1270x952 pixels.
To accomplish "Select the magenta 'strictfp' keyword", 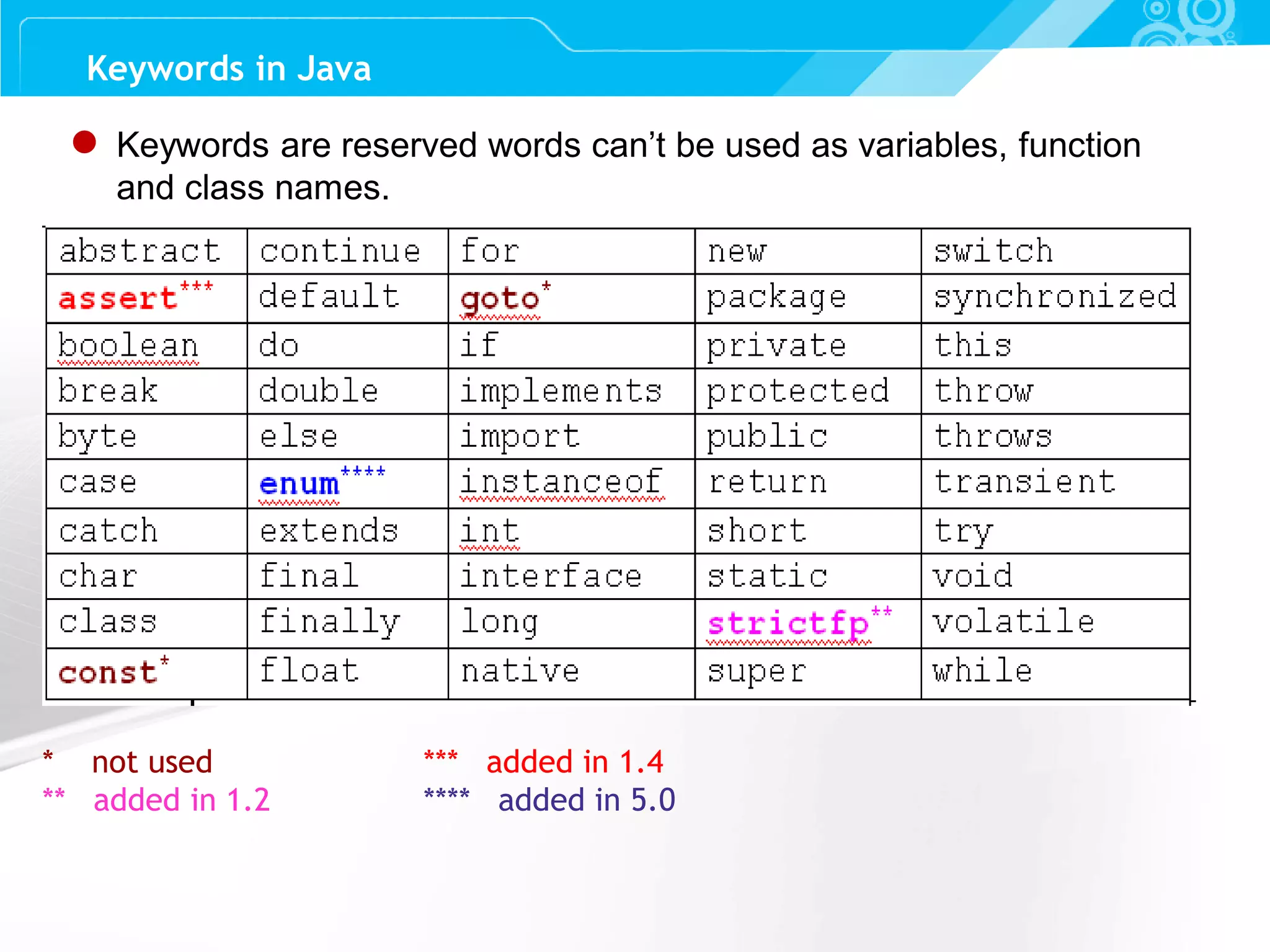I will tap(788, 625).
